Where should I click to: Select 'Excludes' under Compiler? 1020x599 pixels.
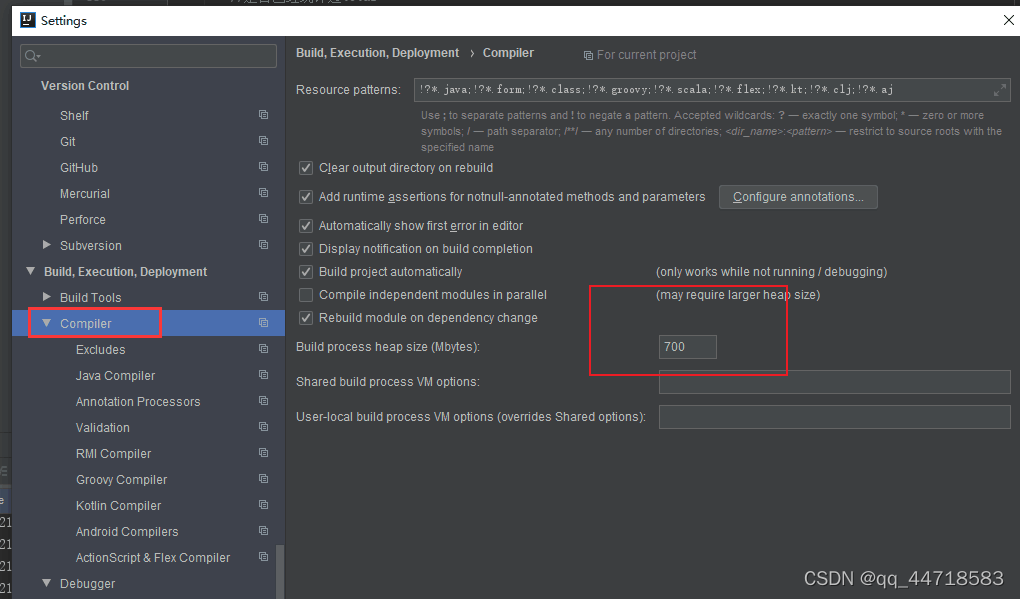100,349
